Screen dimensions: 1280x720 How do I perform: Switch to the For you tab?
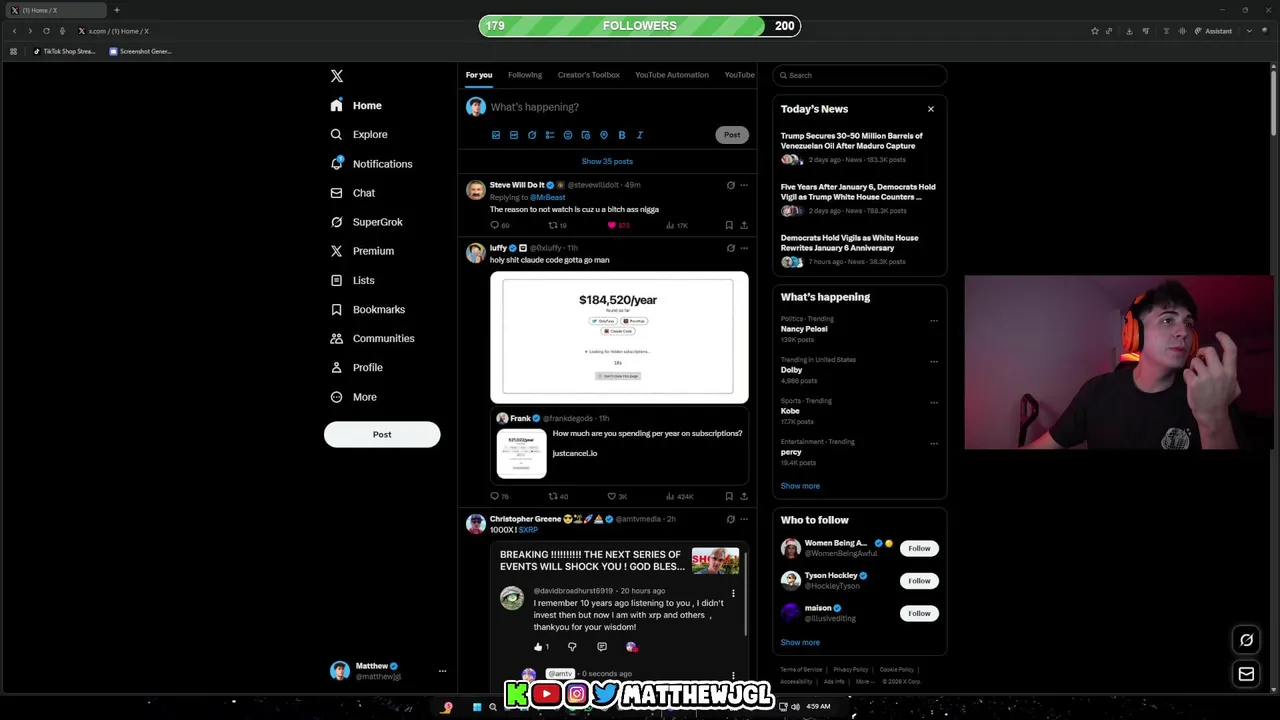479,75
